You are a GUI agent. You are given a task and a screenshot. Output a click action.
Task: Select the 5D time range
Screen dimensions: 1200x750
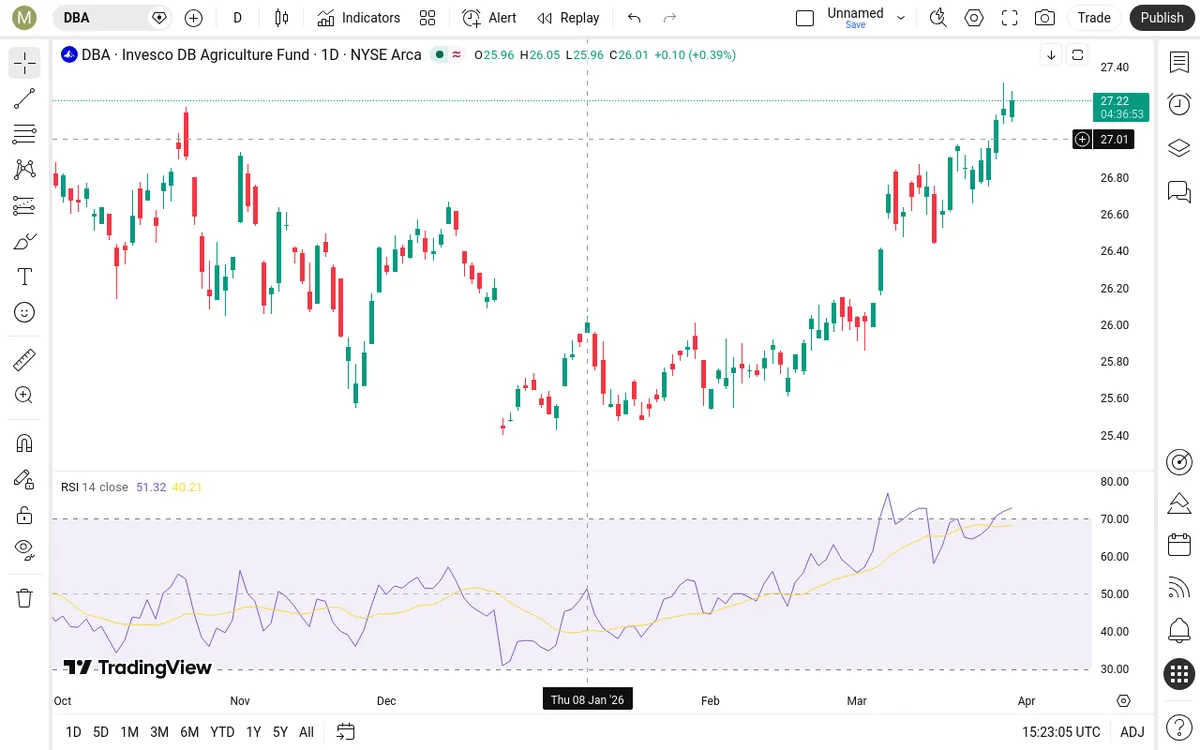click(101, 732)
